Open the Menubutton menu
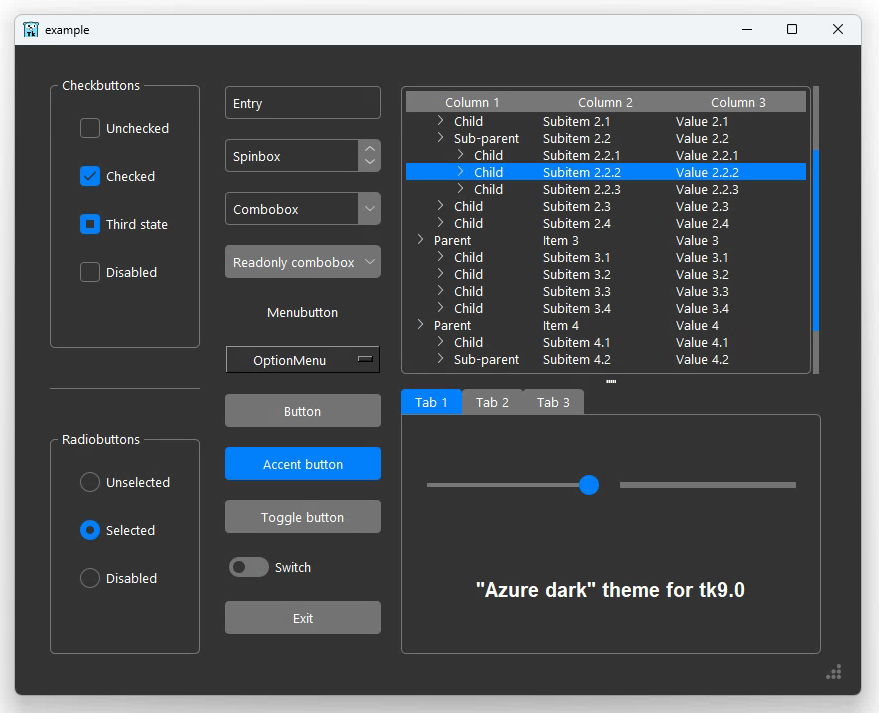Screen dimensions: 879x713 tap(303, 312)
